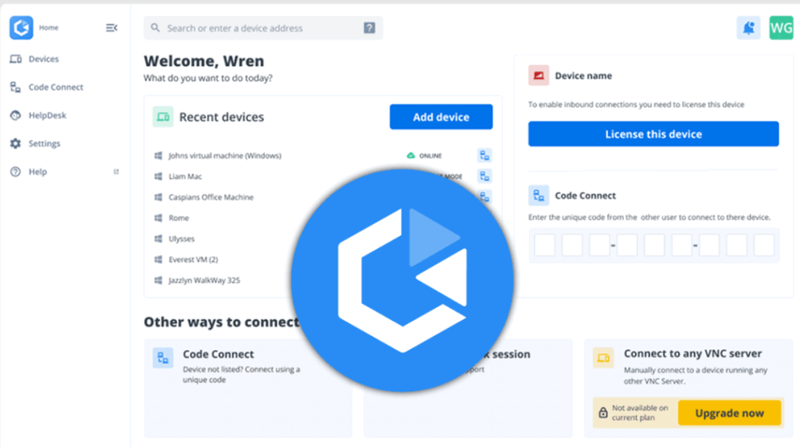Select the Everest VM (2) device
This screenshot has height=447, width=800.
tap(193, 259)
